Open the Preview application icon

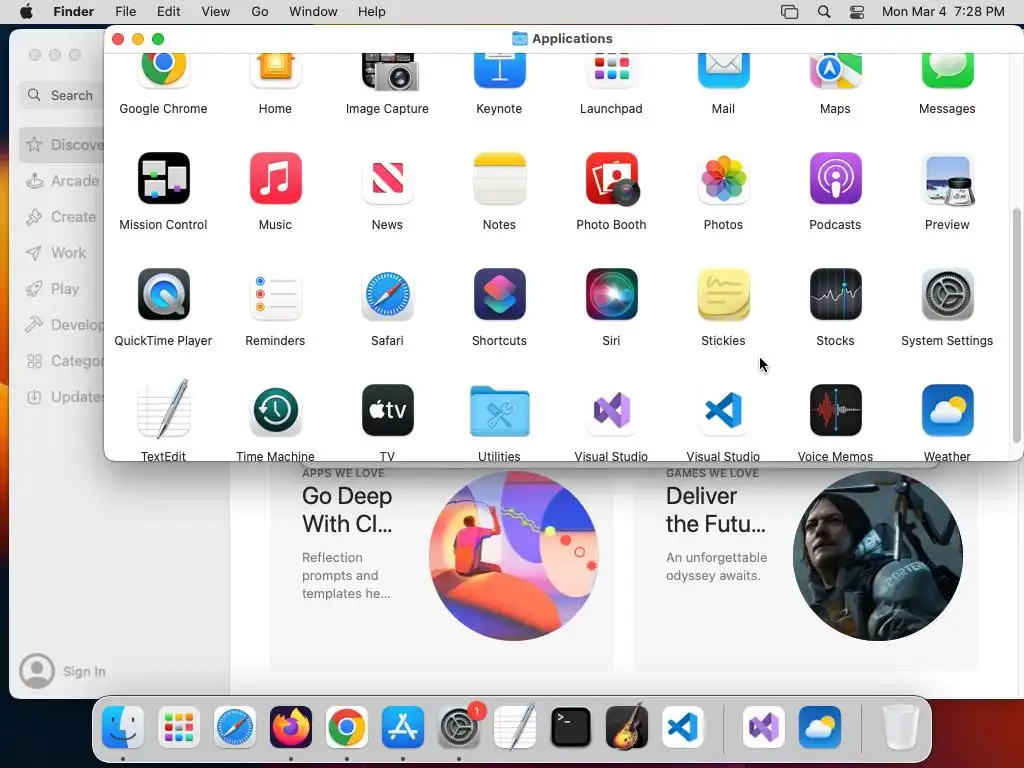[948, 180]
